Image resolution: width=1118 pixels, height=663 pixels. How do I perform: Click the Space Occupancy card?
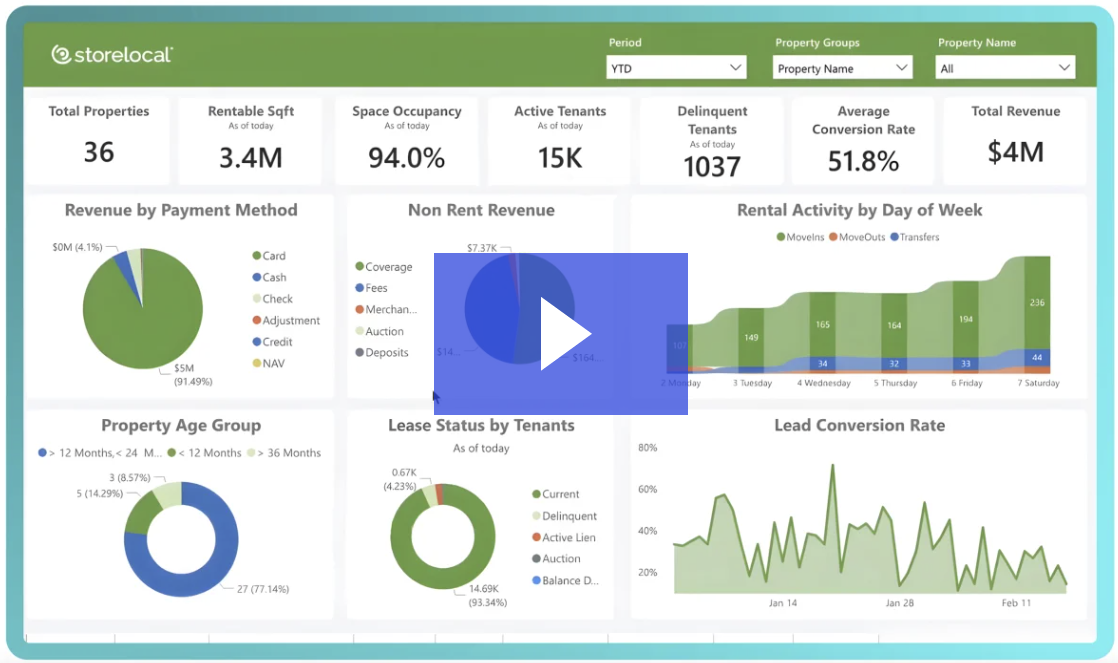(405, 140)
